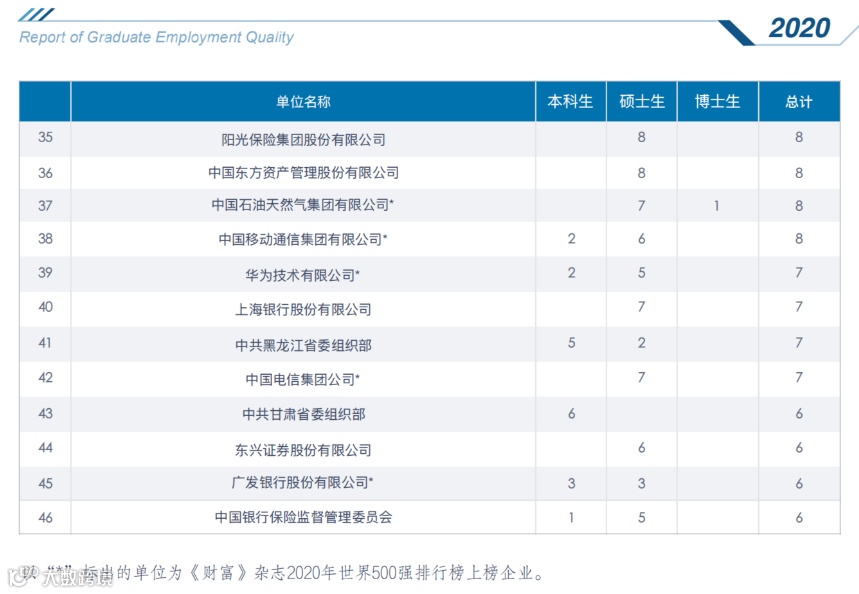Viewport: 859px width, 594px height.
Task: Click row number 41
Action: pyautogui.click(x=45, y=343)
